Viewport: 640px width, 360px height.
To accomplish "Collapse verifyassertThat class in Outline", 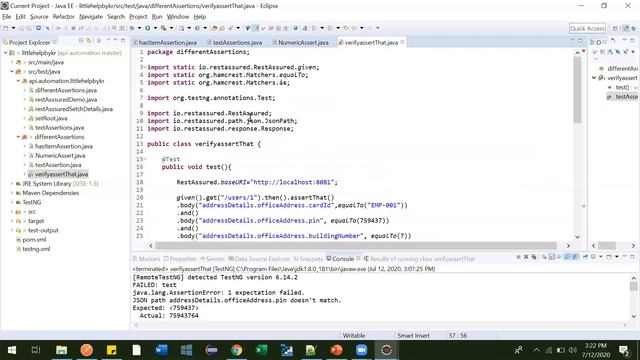I will point(594,78).
